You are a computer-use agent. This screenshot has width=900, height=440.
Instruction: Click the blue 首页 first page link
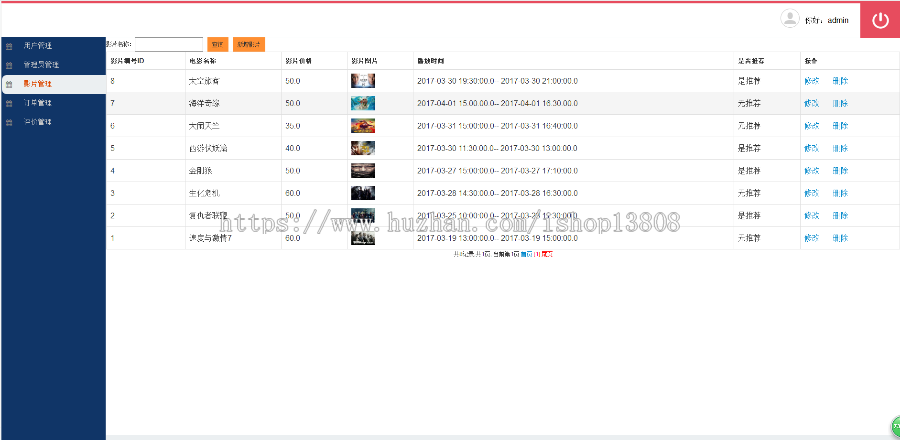(526, 254)
